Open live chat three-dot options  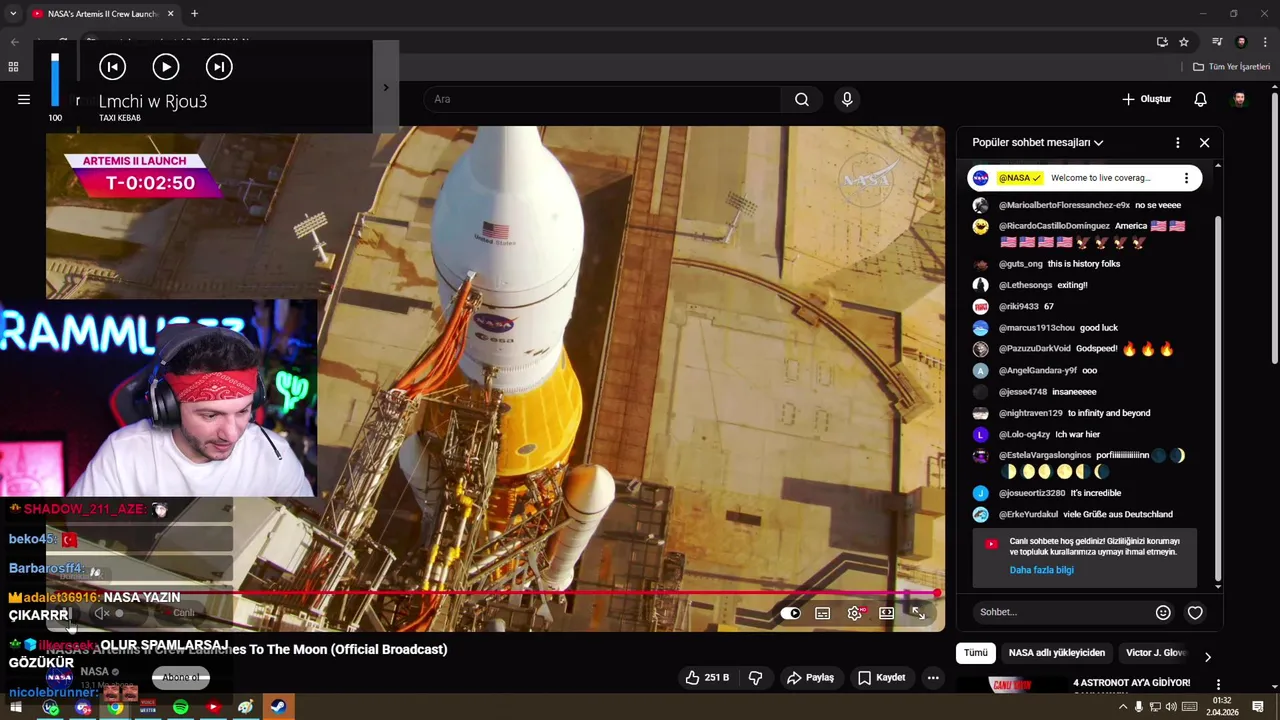coord(1177,143)
